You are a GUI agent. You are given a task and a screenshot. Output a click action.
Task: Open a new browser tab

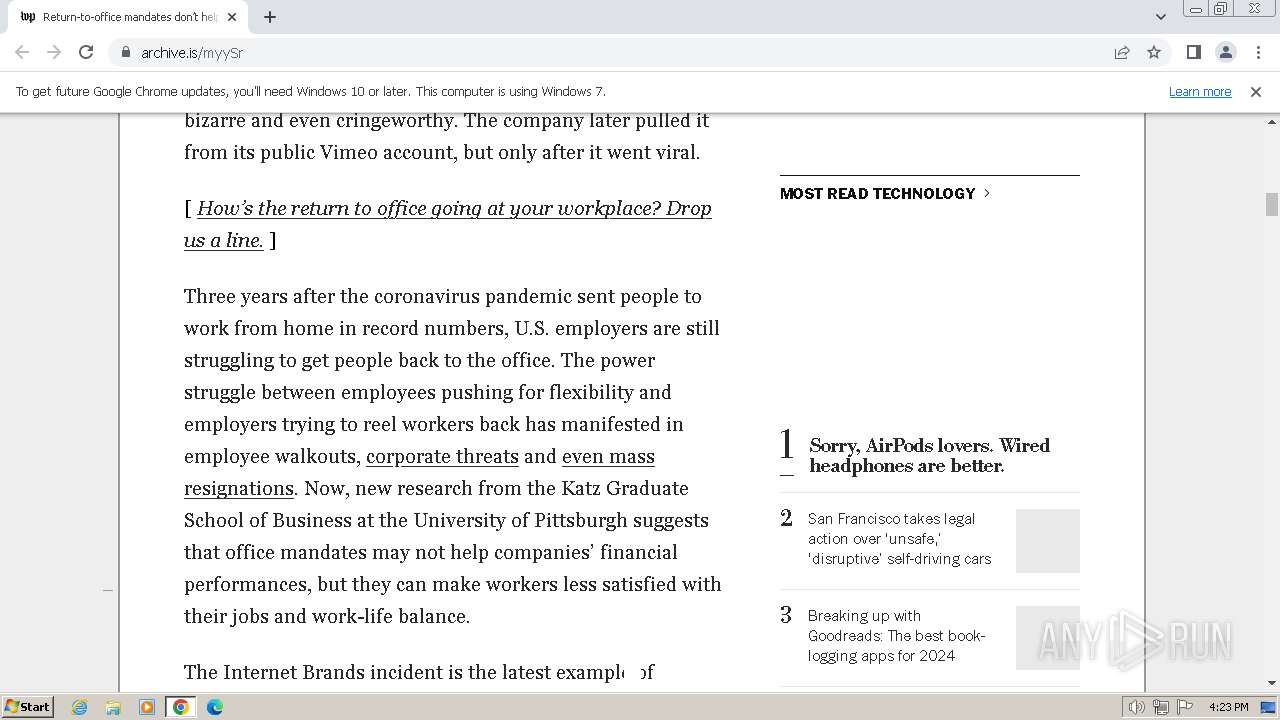(270, 17)
